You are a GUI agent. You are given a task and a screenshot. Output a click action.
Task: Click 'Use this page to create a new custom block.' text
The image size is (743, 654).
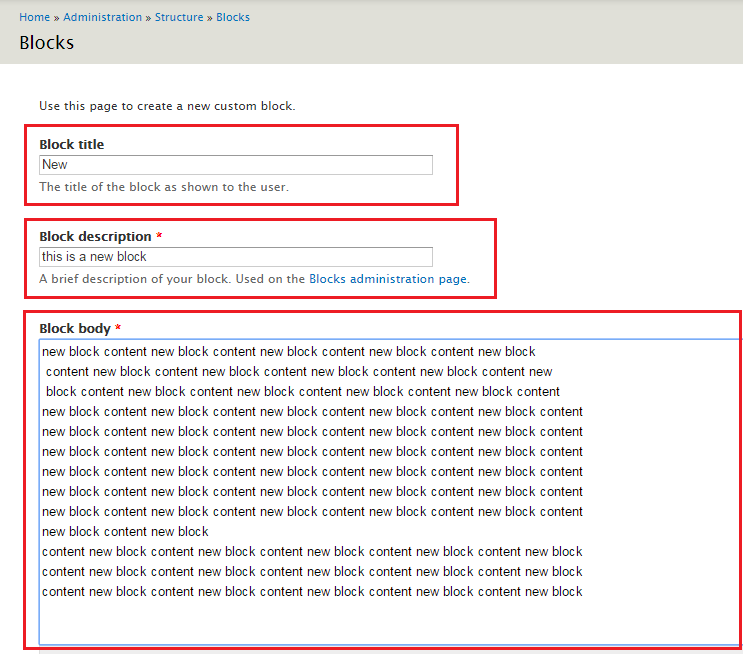point(167,106)
